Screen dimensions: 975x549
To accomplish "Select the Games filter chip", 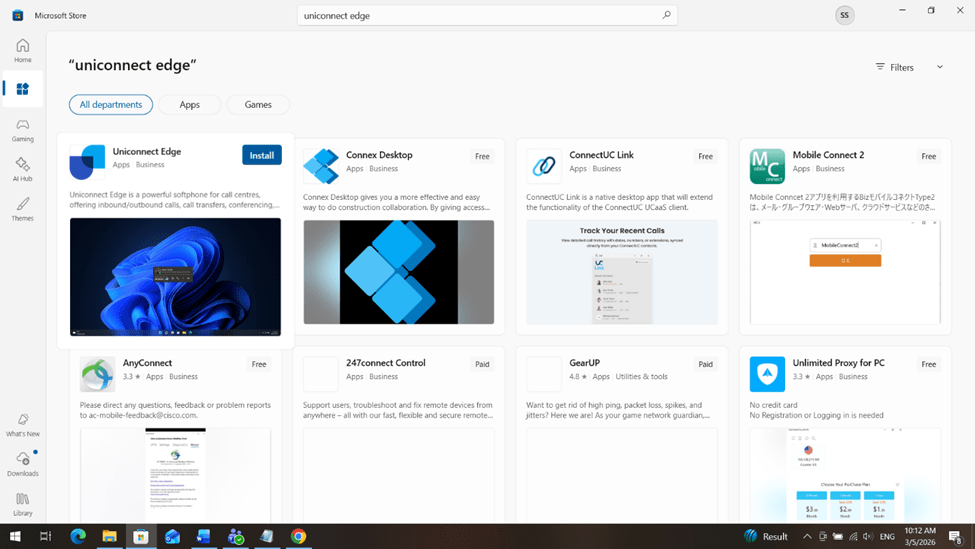I will [258, 104].
